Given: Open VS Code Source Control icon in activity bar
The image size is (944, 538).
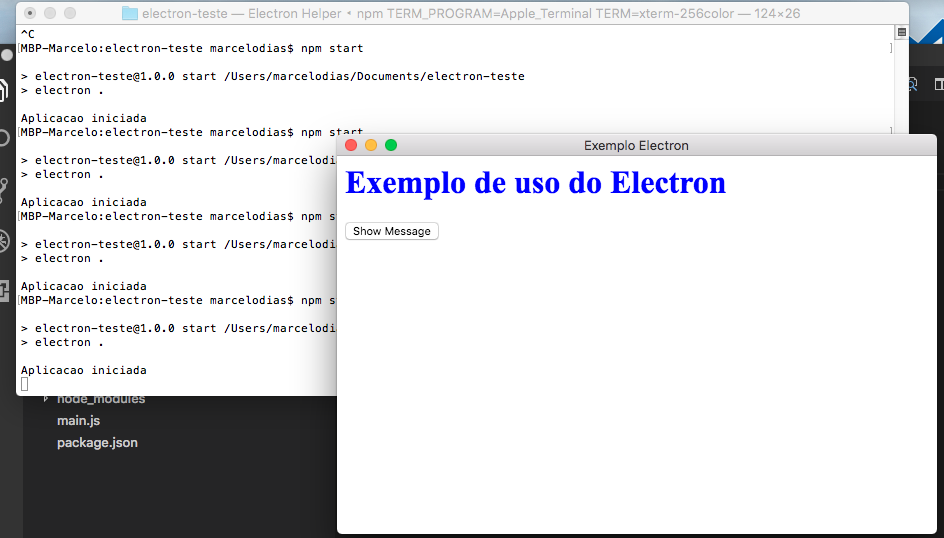Looking at the screenshot, I should pos(4,190).
